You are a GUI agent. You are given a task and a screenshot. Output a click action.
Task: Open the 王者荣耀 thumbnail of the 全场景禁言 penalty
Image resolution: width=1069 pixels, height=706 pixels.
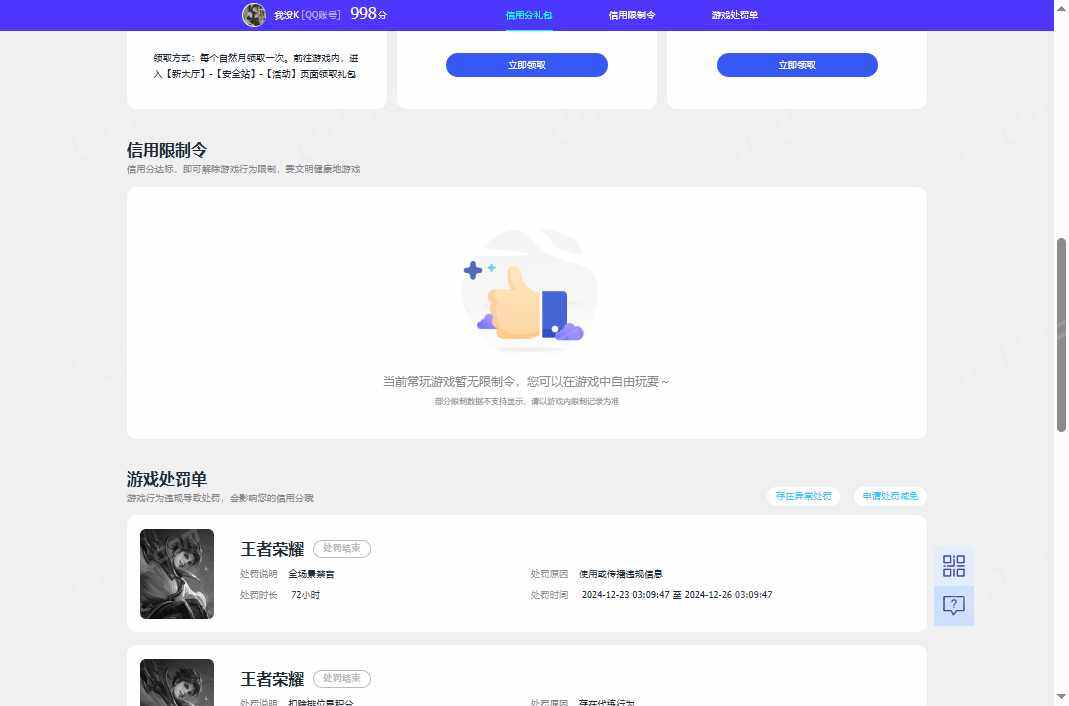point(177,574)
